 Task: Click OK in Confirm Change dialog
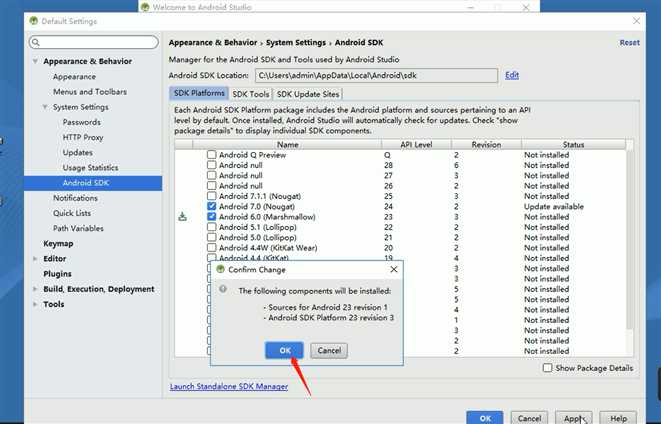click(x=284, y=350)
